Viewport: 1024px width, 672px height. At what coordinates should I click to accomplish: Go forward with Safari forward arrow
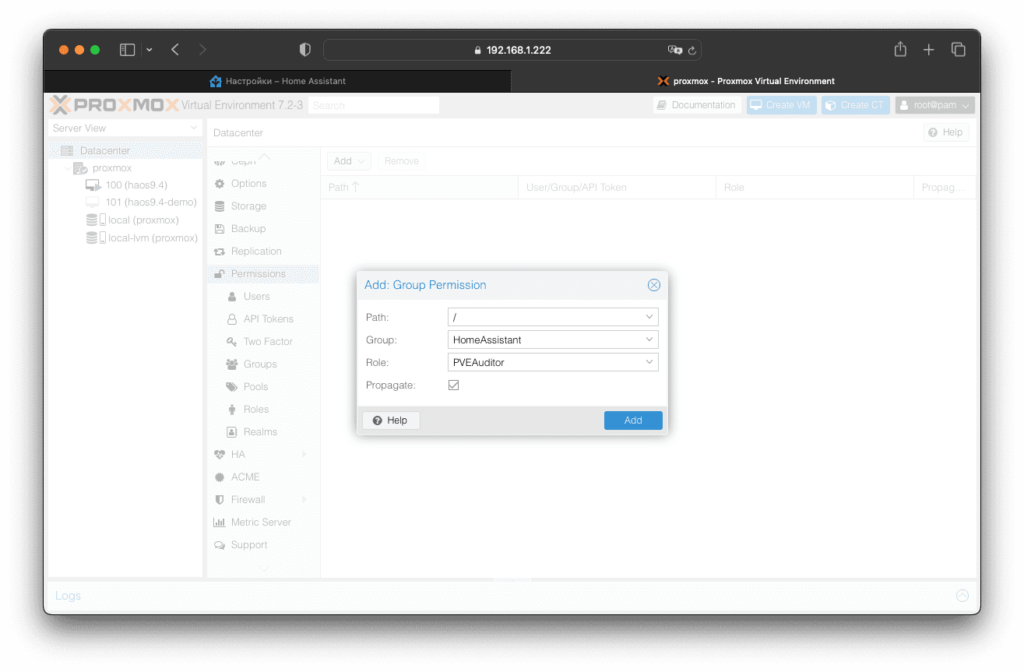(x=202, y=50)
